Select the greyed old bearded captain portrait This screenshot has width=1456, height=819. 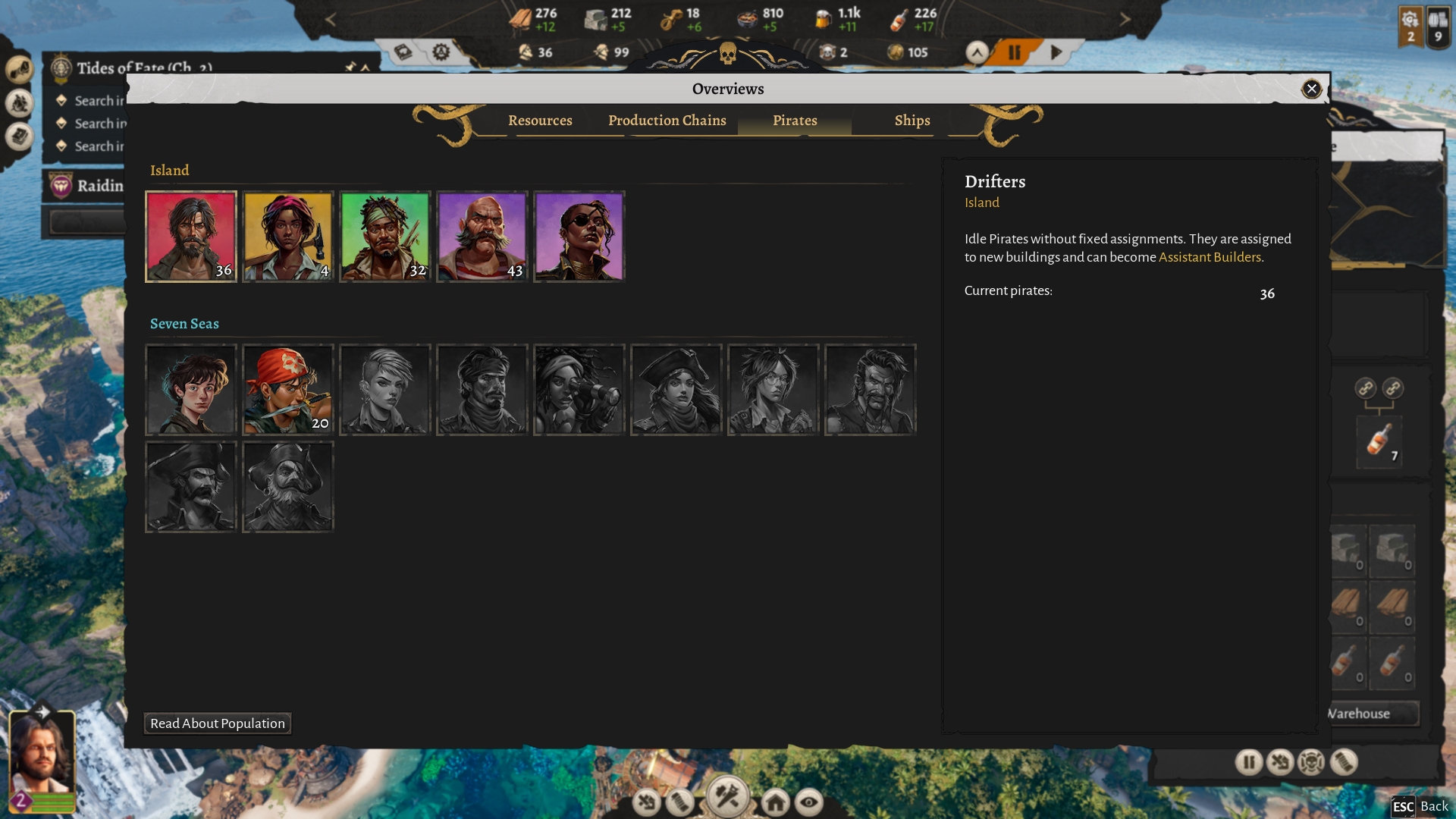pyautogui.click(x=288, y=487)
